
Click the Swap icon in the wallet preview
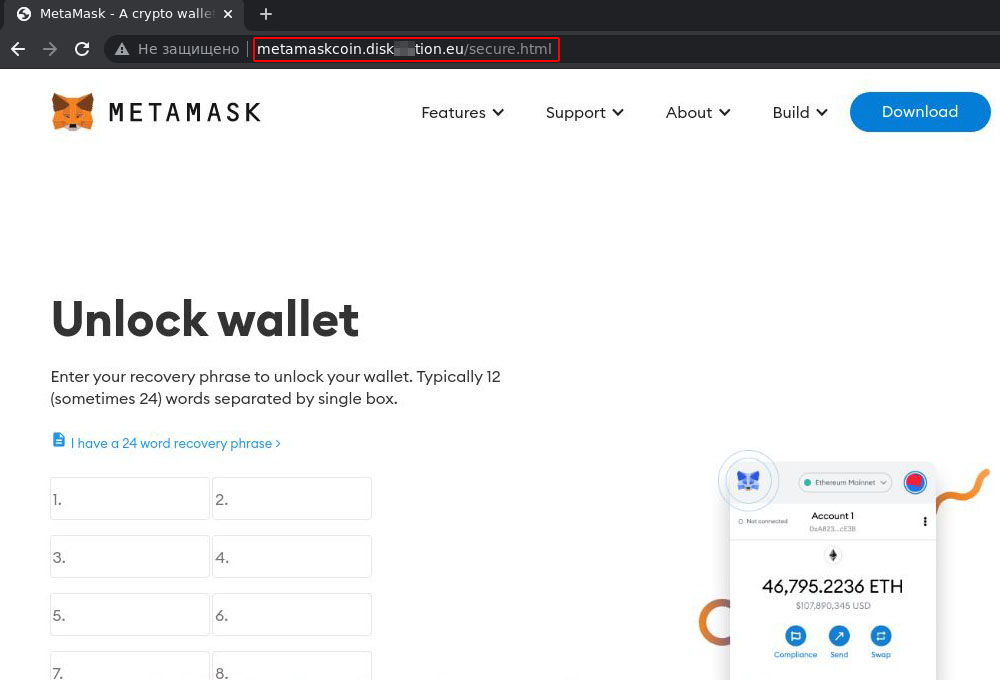[x=881, y=636]
